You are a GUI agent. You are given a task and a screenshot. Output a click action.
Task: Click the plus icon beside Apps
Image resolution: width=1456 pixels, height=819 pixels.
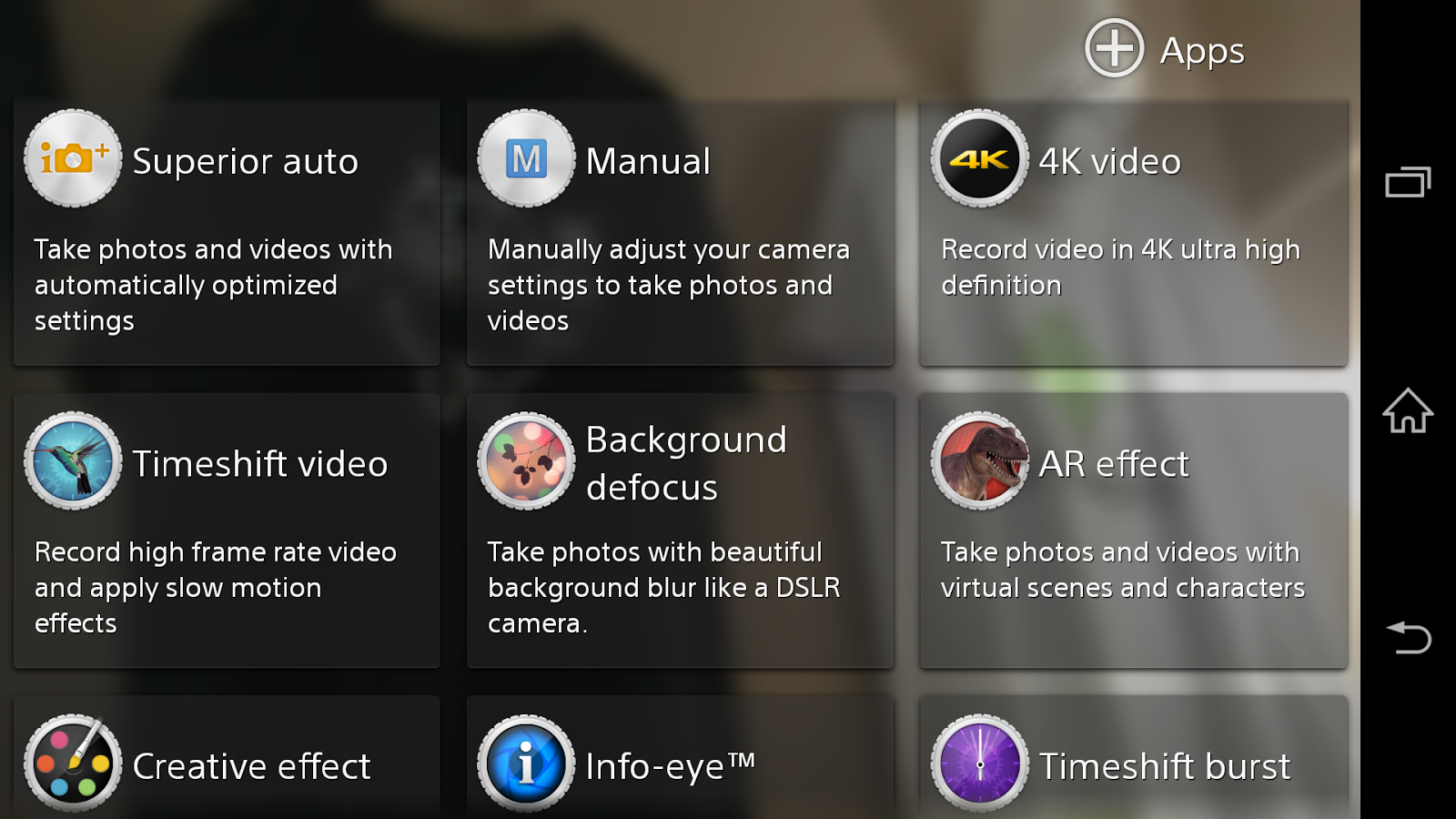[1114, 48]
